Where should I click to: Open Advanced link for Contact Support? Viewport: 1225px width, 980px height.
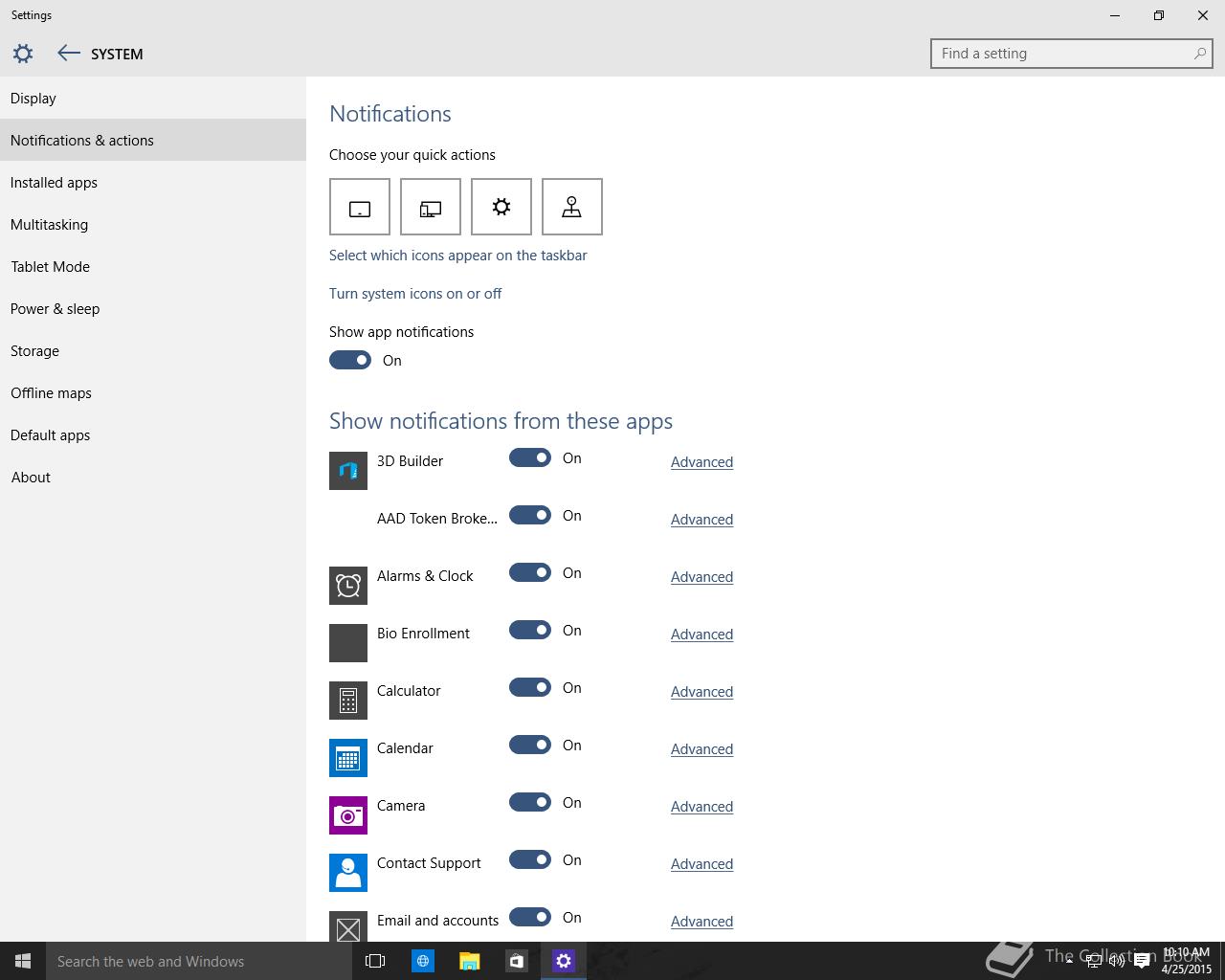pyautogui.click(x=702, y=864)
